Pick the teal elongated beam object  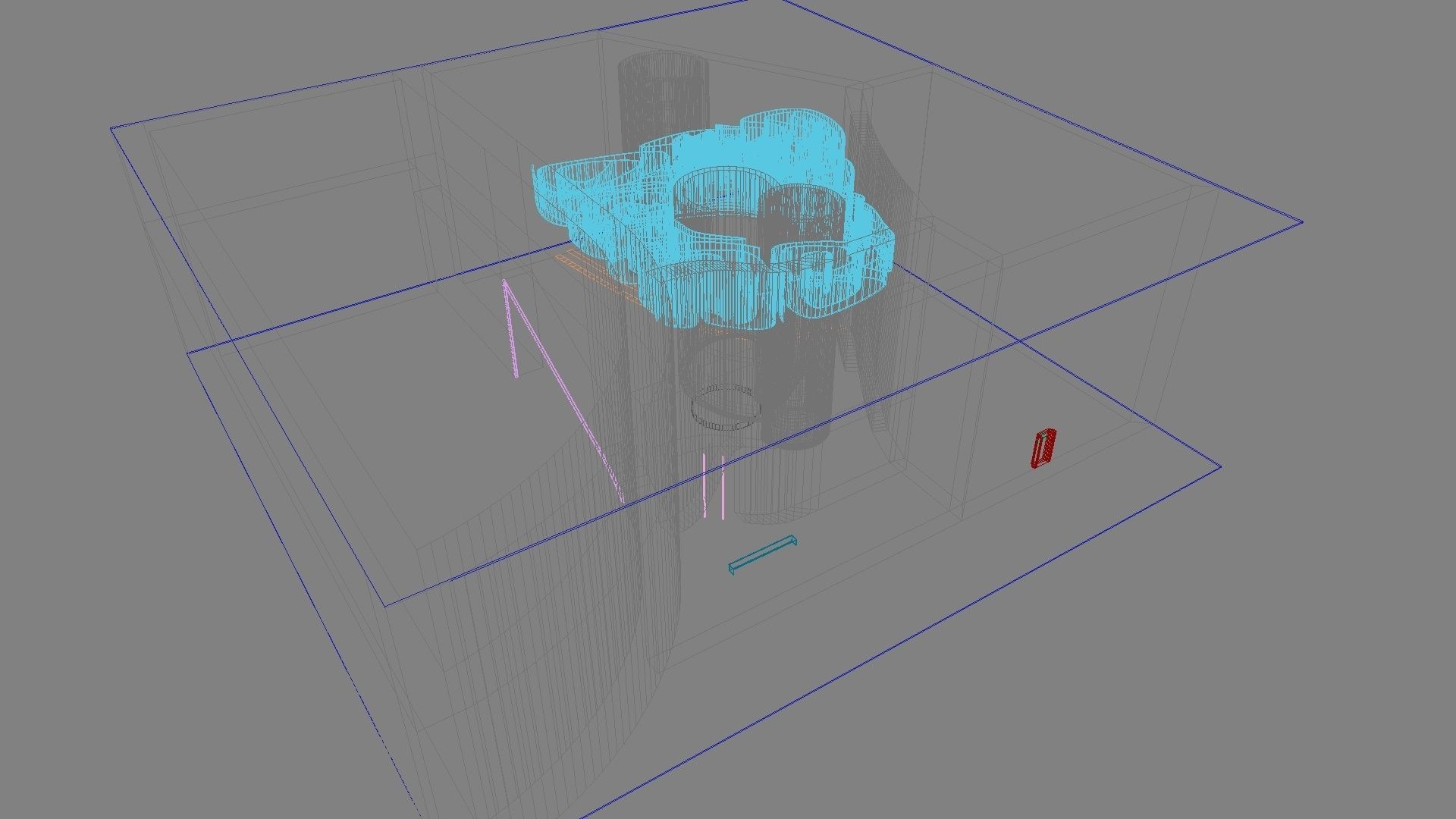coord(762,554)
